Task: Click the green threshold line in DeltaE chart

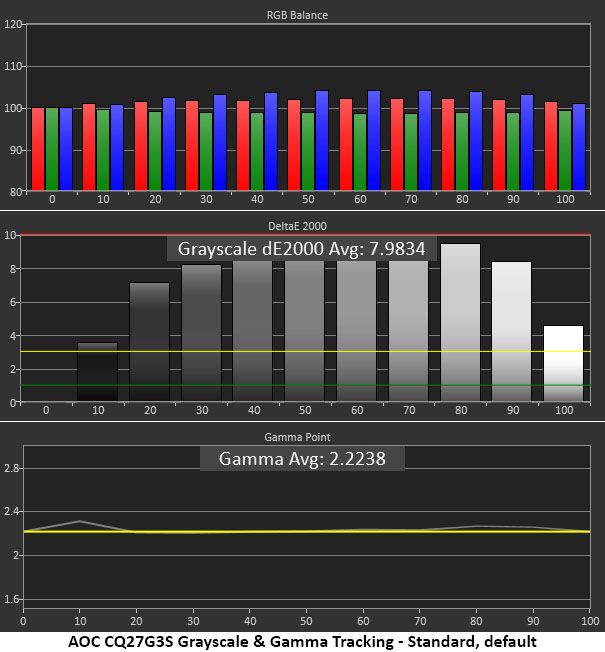Action: (x=305, y=385)
